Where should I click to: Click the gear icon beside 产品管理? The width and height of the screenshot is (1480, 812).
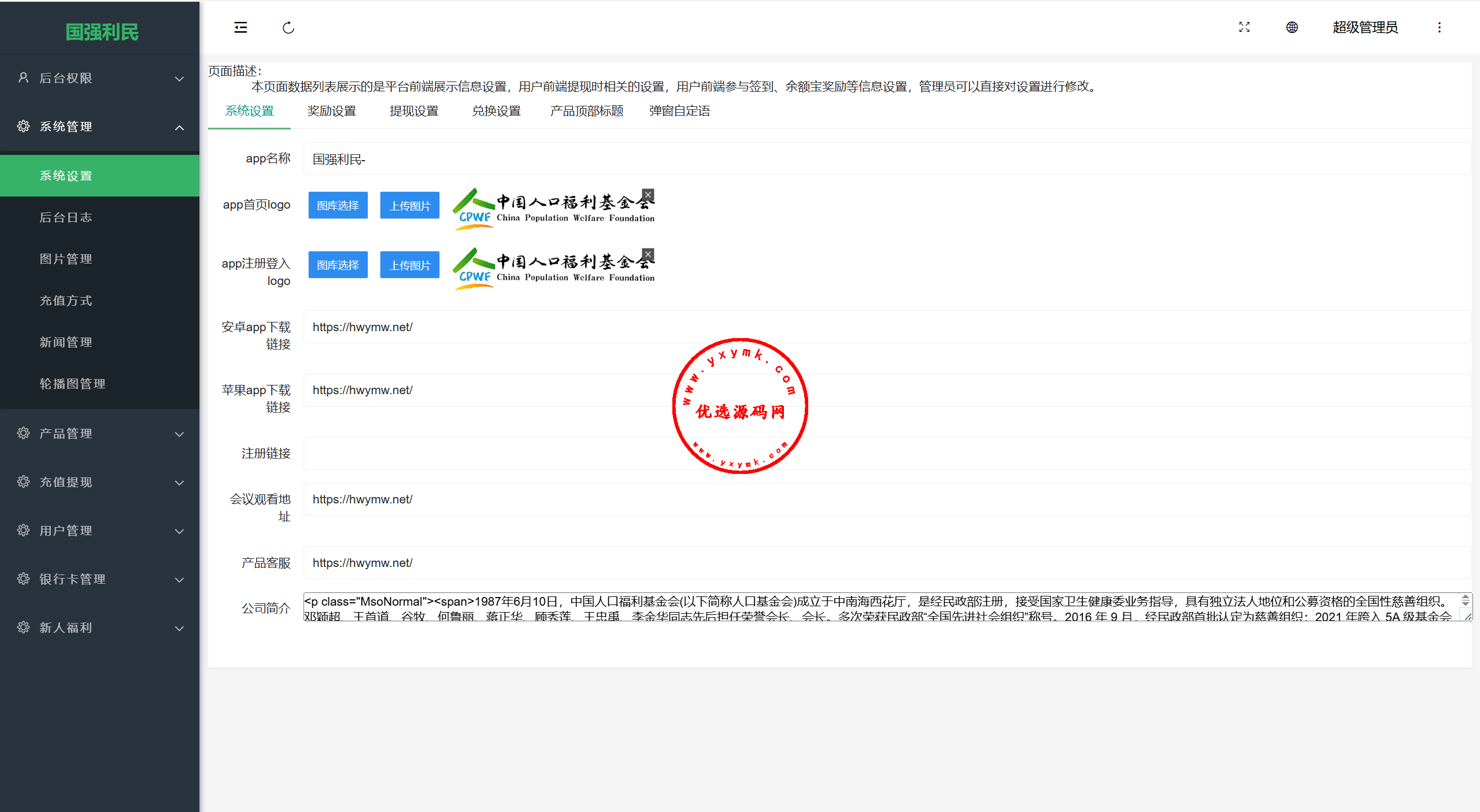pos(23,433)
